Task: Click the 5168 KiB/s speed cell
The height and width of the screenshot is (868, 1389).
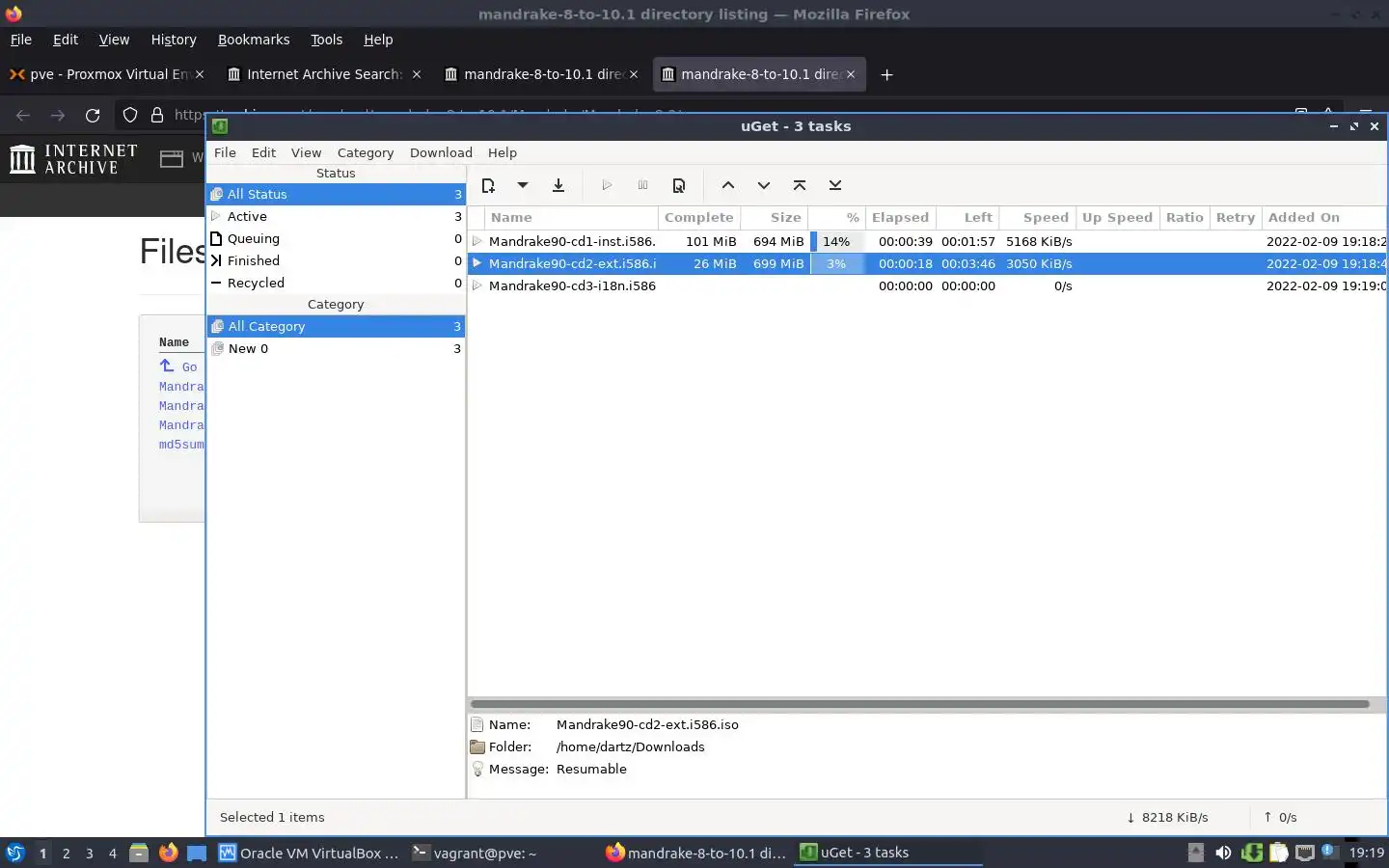Action: [1039, 241]
